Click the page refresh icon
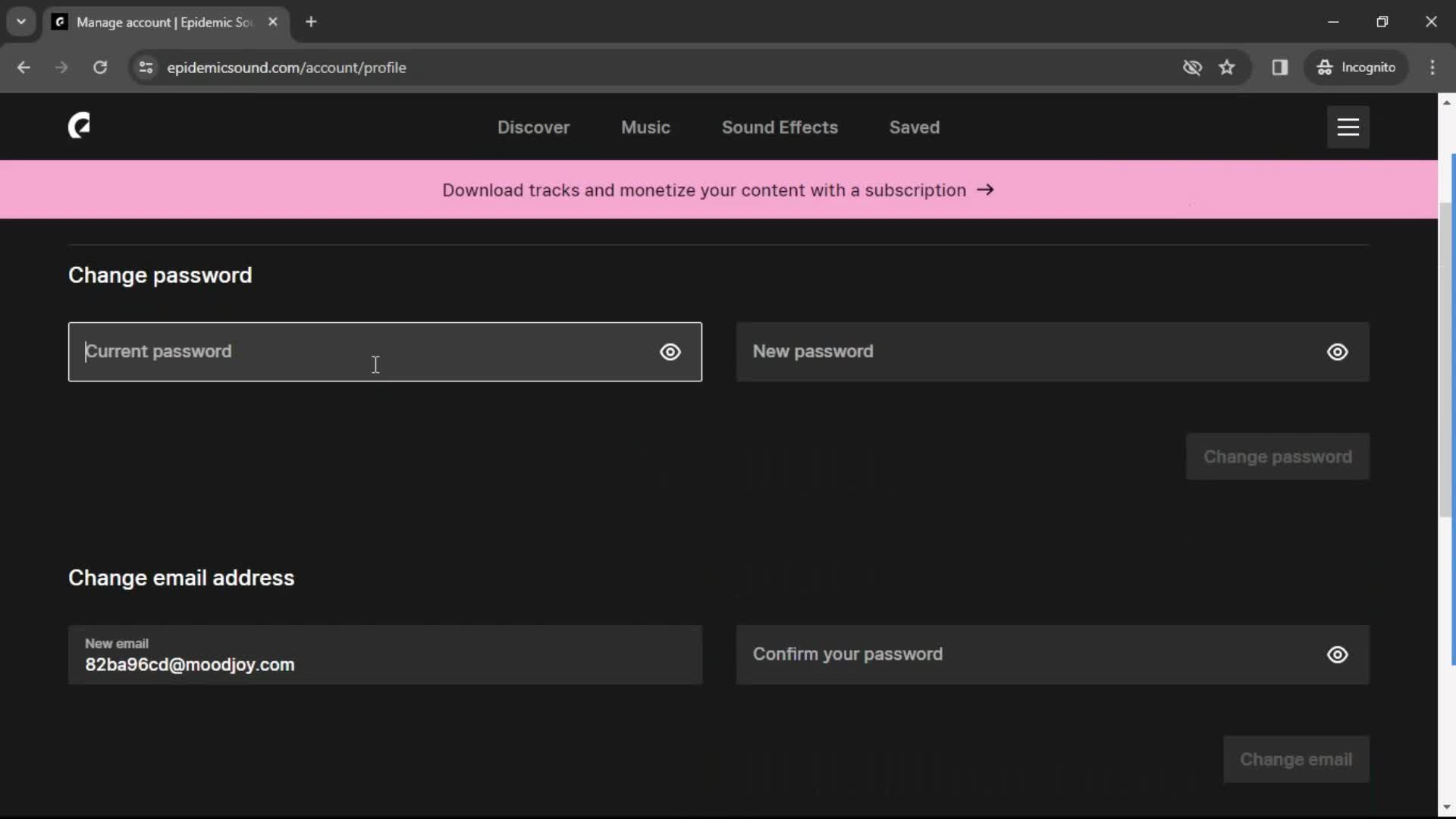This screenshot has height=819, width=1456. coord(99,67)
